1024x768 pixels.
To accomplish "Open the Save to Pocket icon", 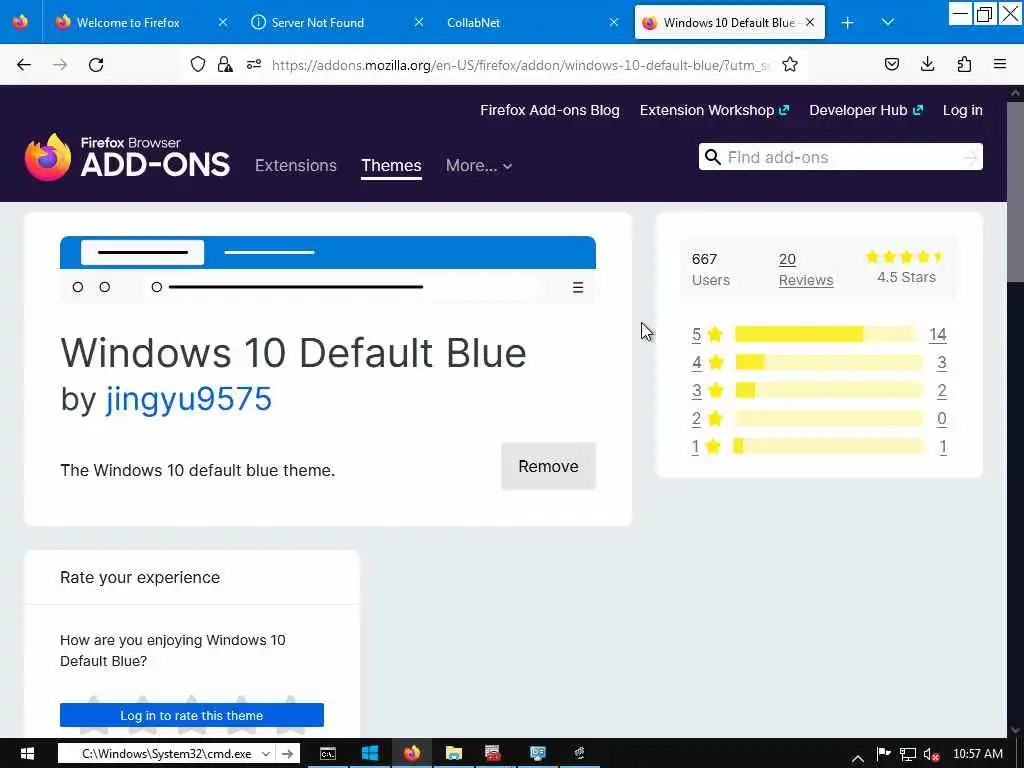I will coord(892,64).
